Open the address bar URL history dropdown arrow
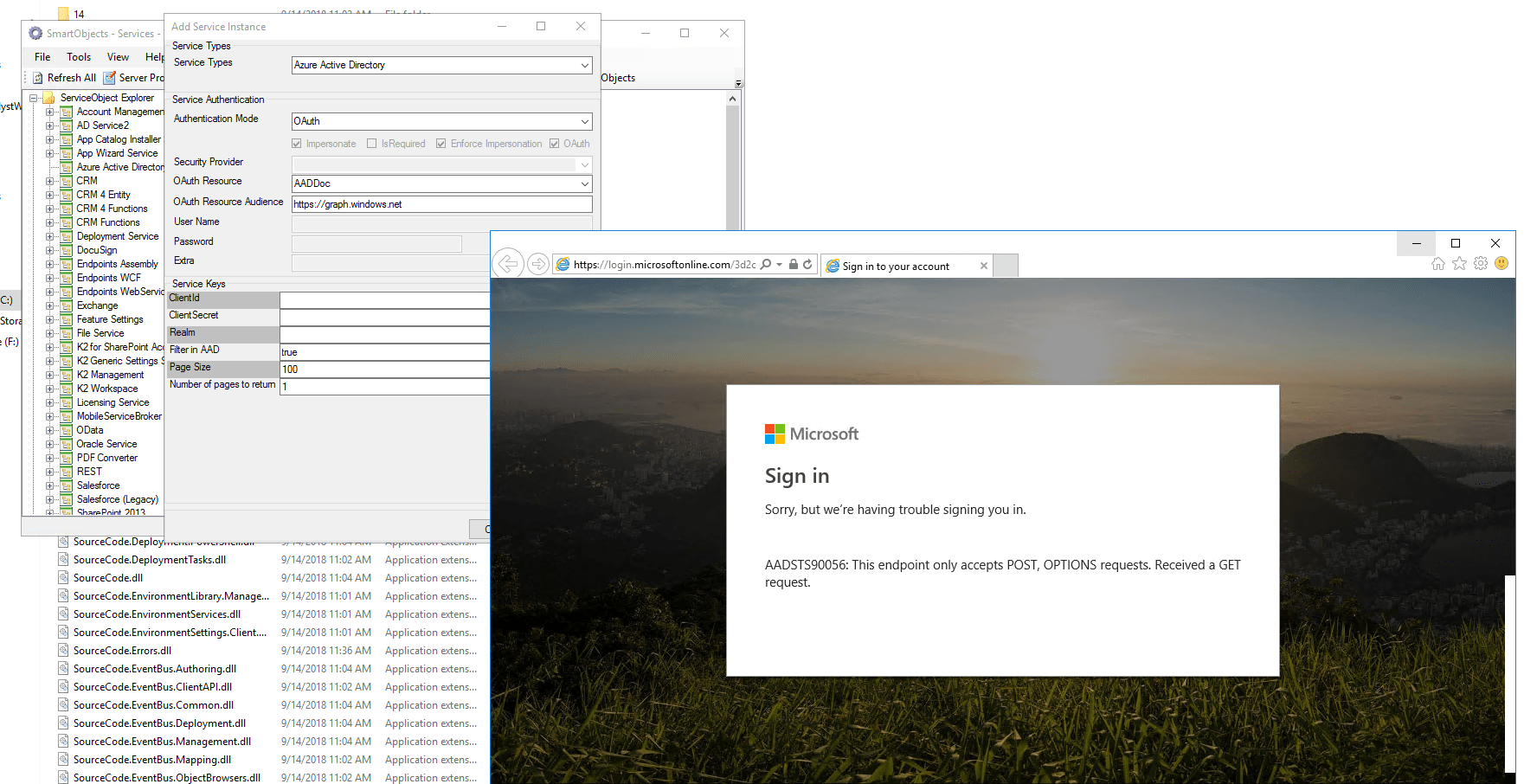 pyautogui.click(x=780, y=265)
